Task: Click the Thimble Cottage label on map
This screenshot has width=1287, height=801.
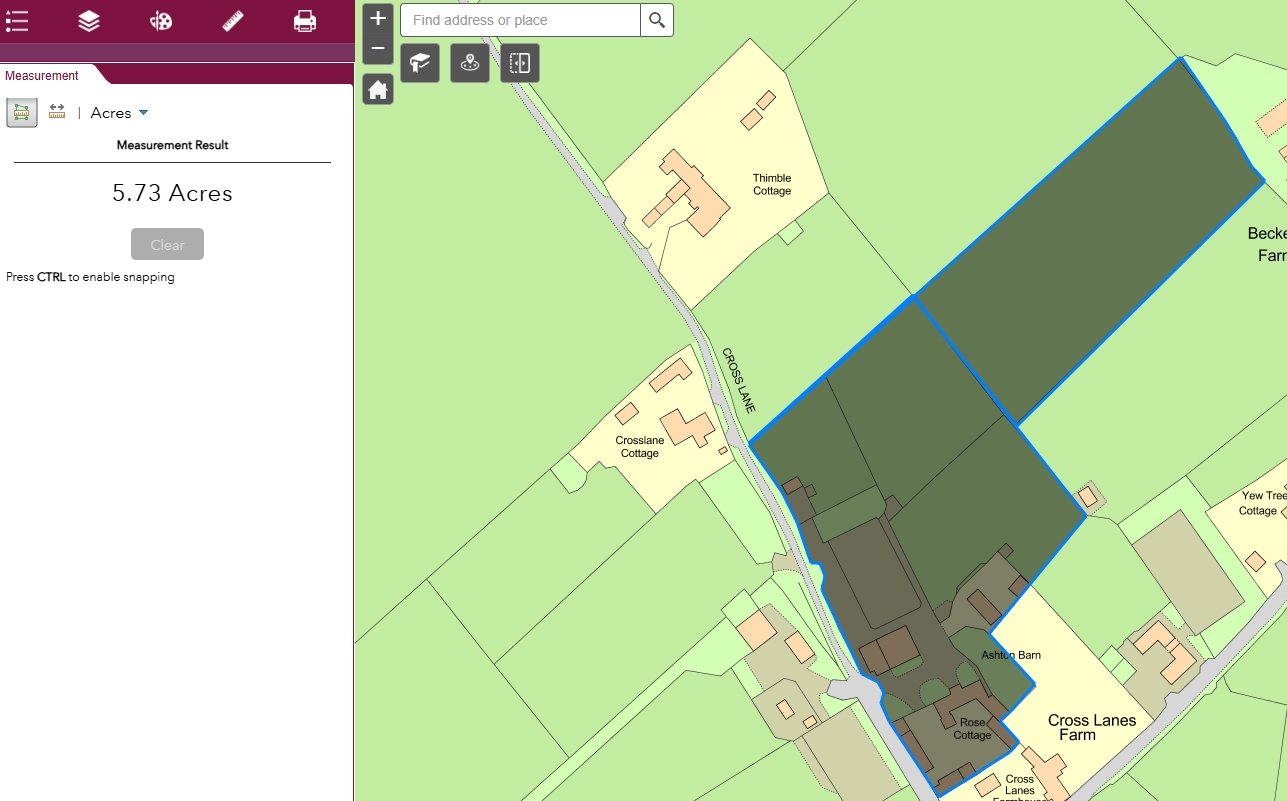Action: click(772, 185)
